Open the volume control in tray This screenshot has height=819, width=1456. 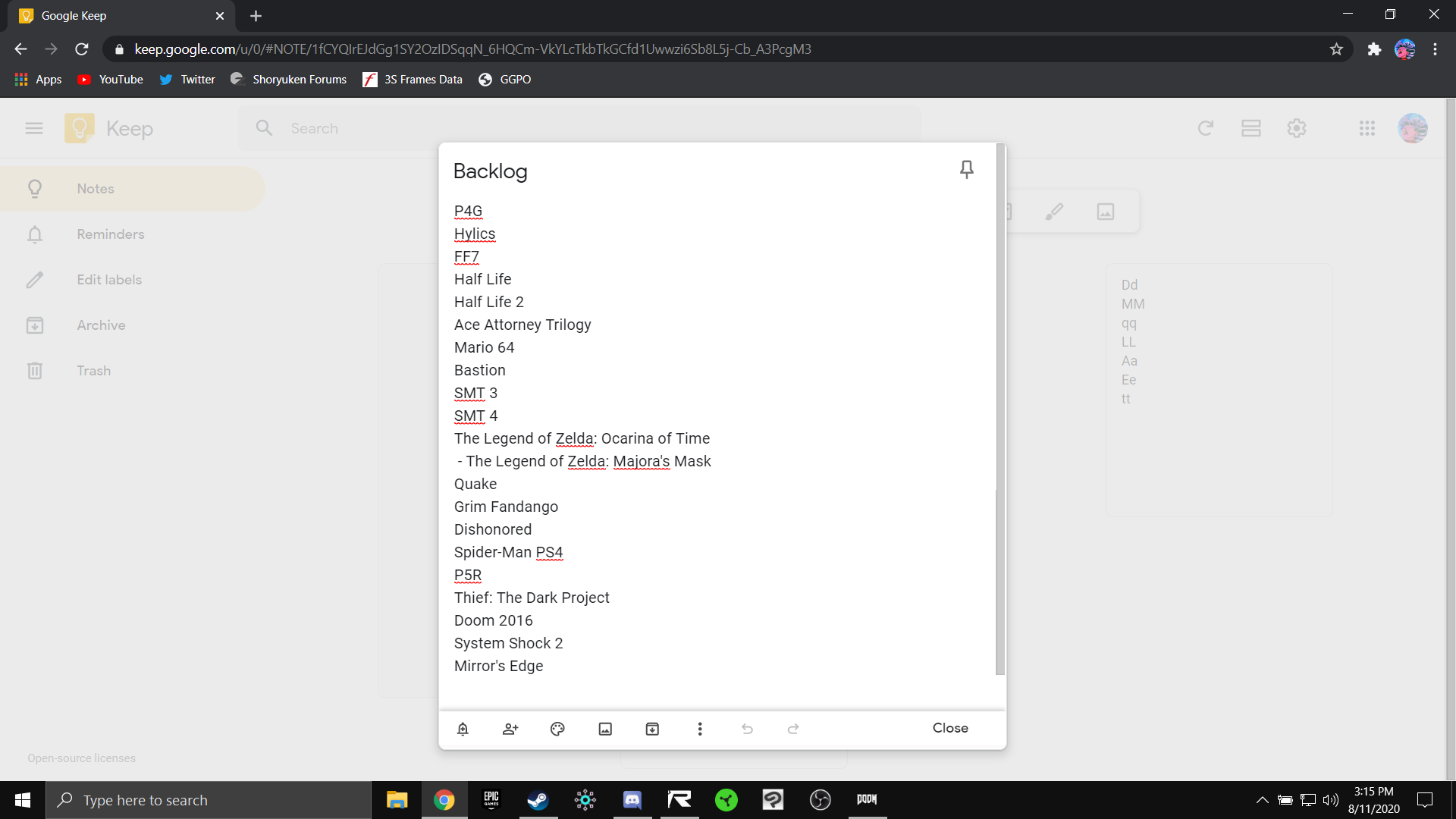point(1331,800)
